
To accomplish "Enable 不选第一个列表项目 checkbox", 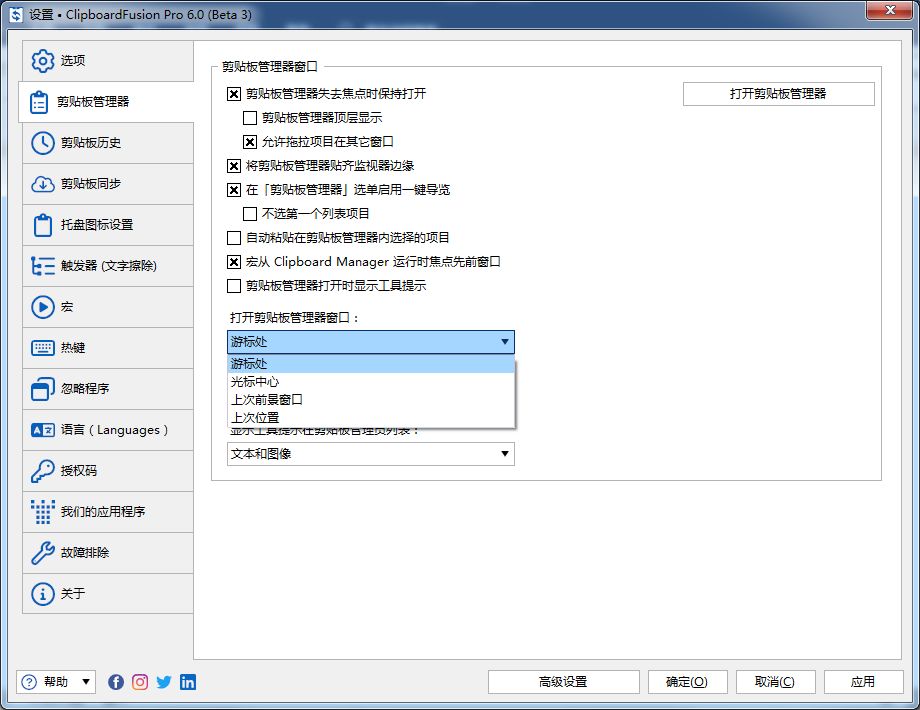I will (x=249, y=214).
